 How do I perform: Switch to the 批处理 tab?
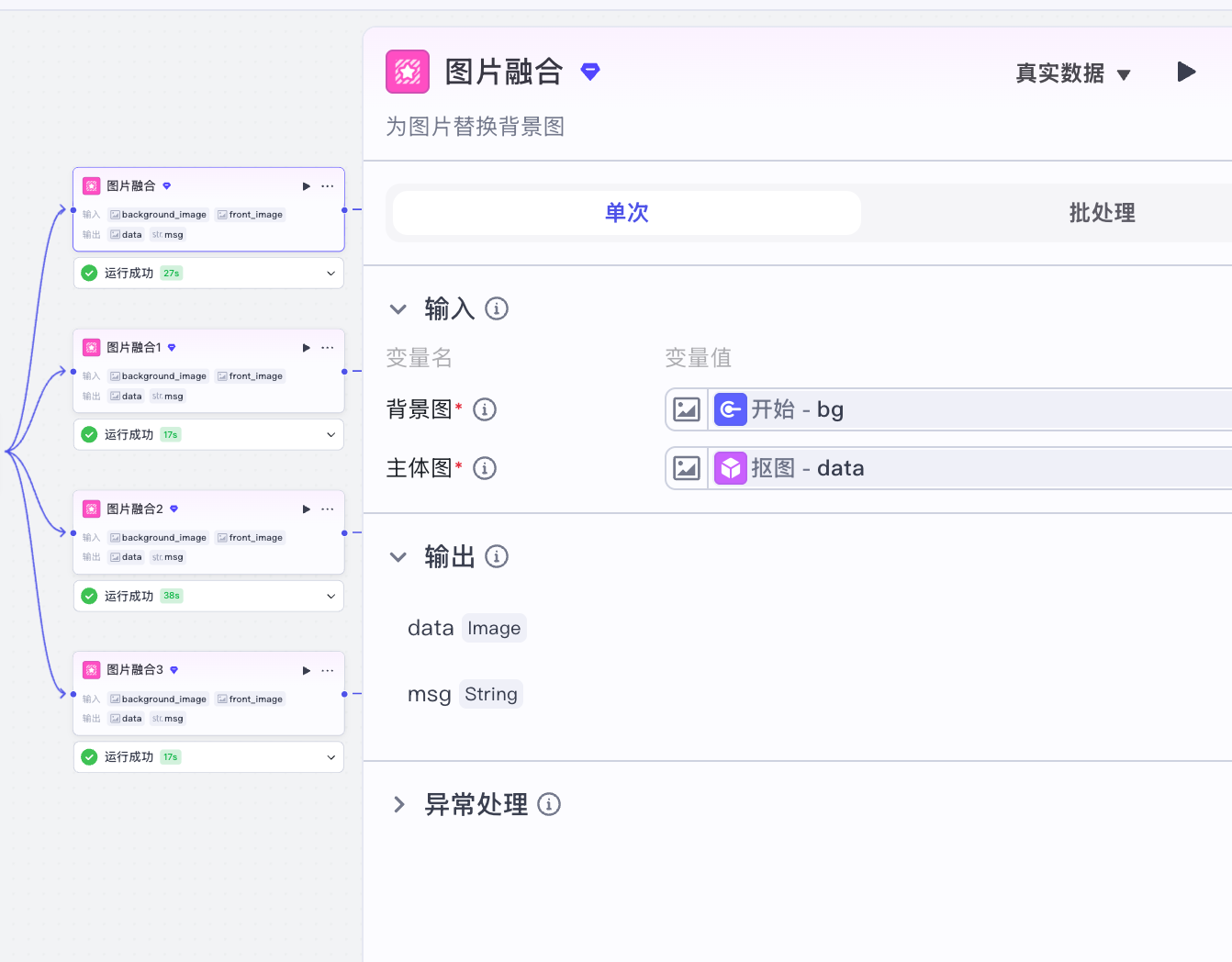[1102, 212]
